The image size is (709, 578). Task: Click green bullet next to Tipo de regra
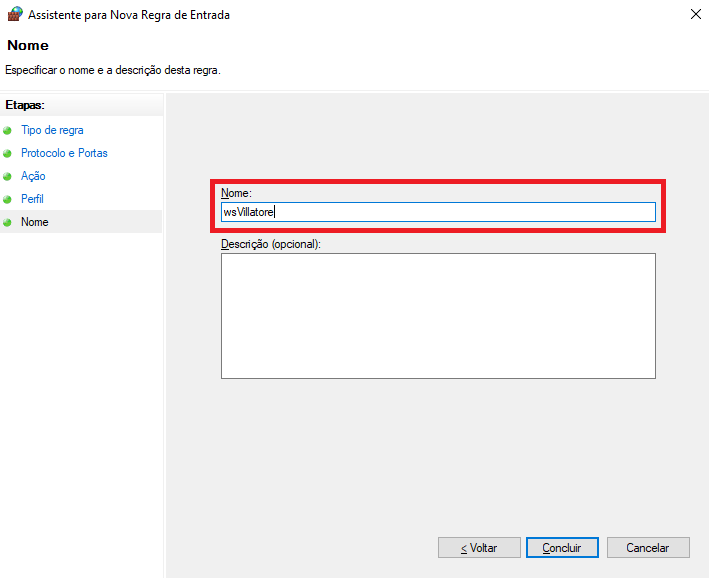7,131
